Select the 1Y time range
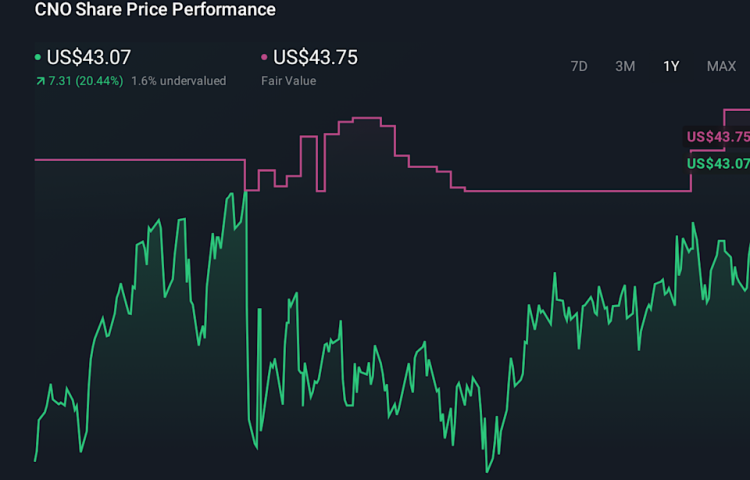The height and width of the screenshot is (480, 750). coord(671,66)
